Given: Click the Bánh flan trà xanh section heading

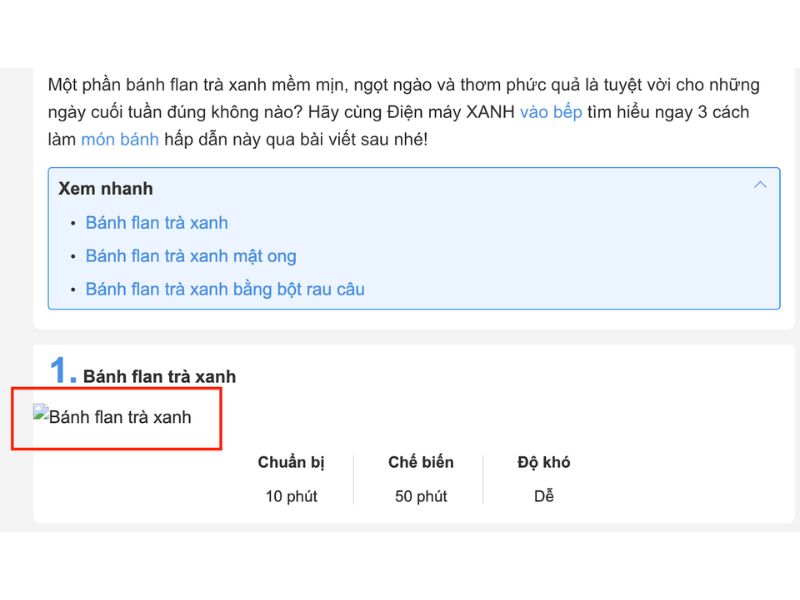Looking at the screenshot, I should [x=160, y=376].
